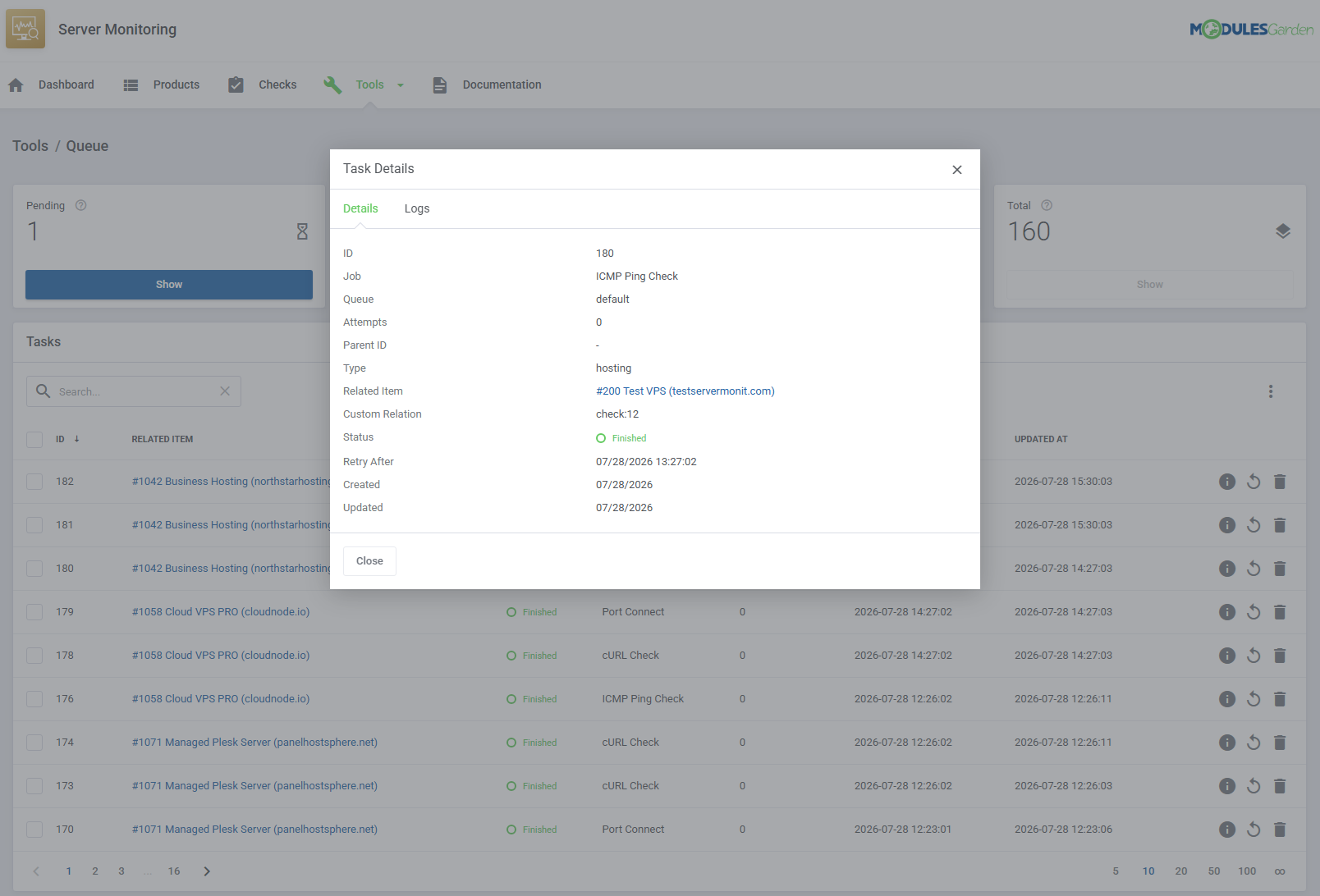The width and height of the screenshot is (1320, 896).
Task: Click the Show button under Total
Action: click(1150, 285)
